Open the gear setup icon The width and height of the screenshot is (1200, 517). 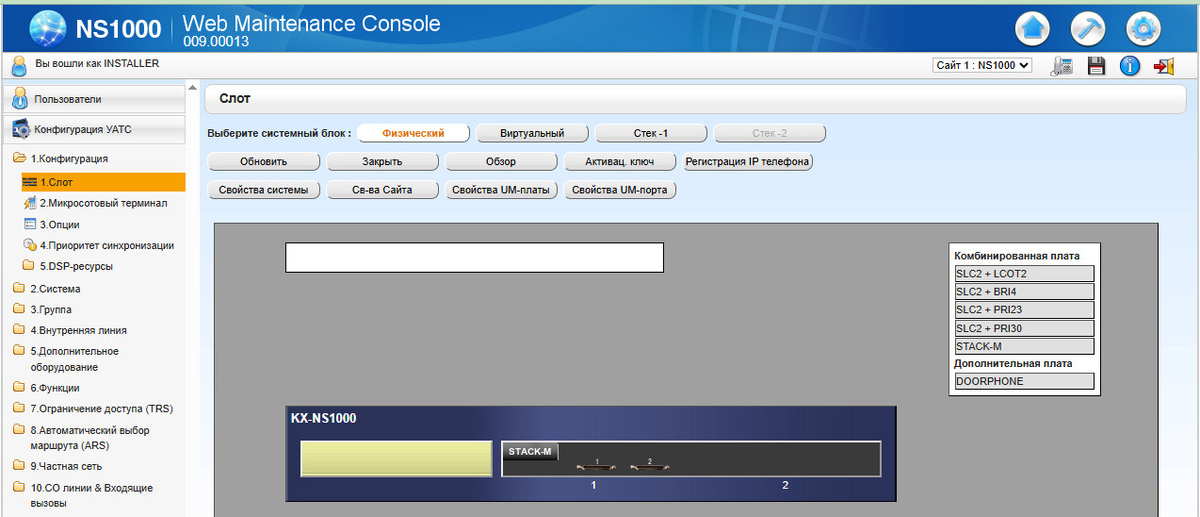click(1143, 28)
